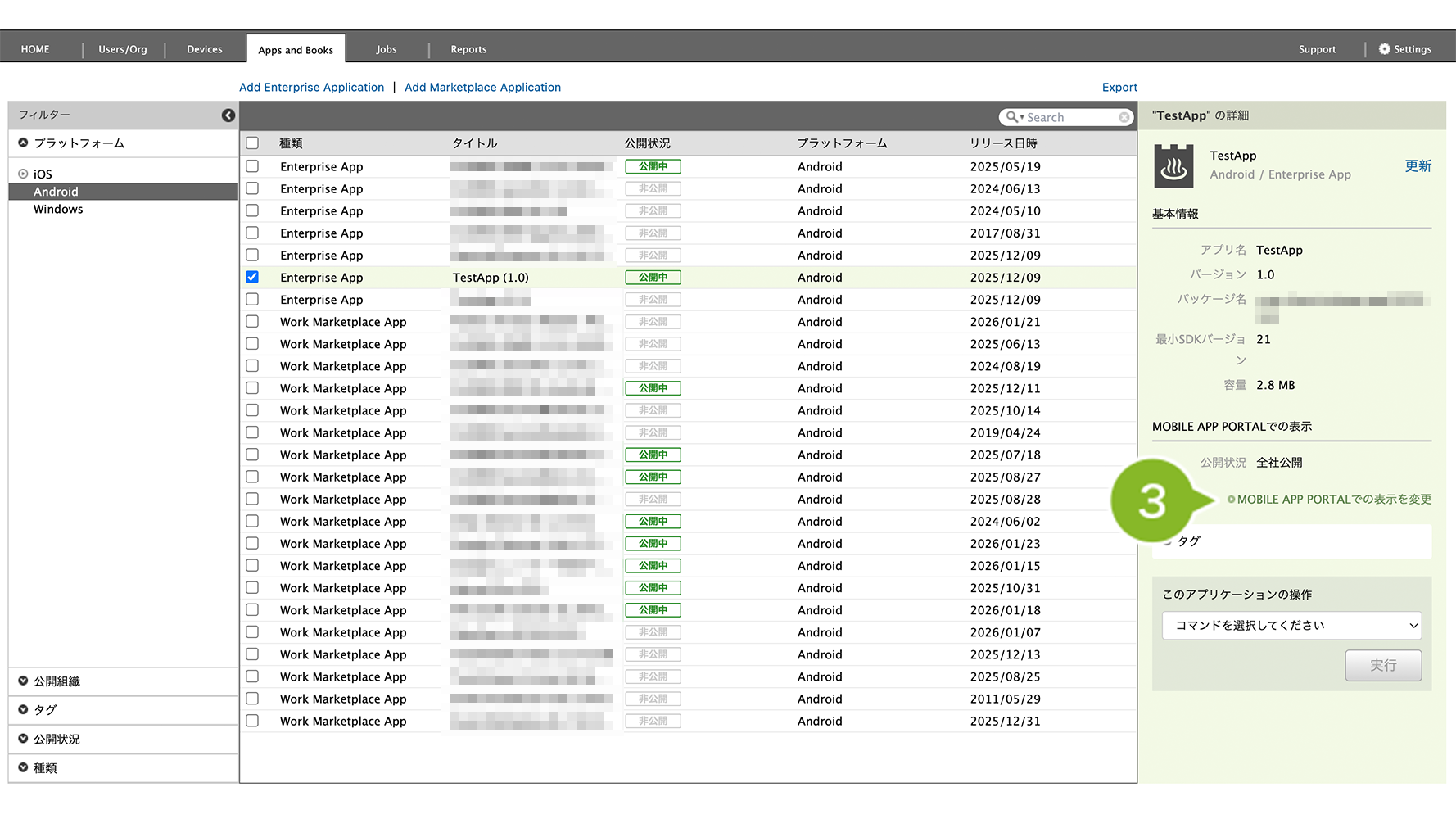Image resolution: width=1456 pixels, height=819 pixels.
Task: Expand the 公開組織 filter section
Action: [57, 681]
